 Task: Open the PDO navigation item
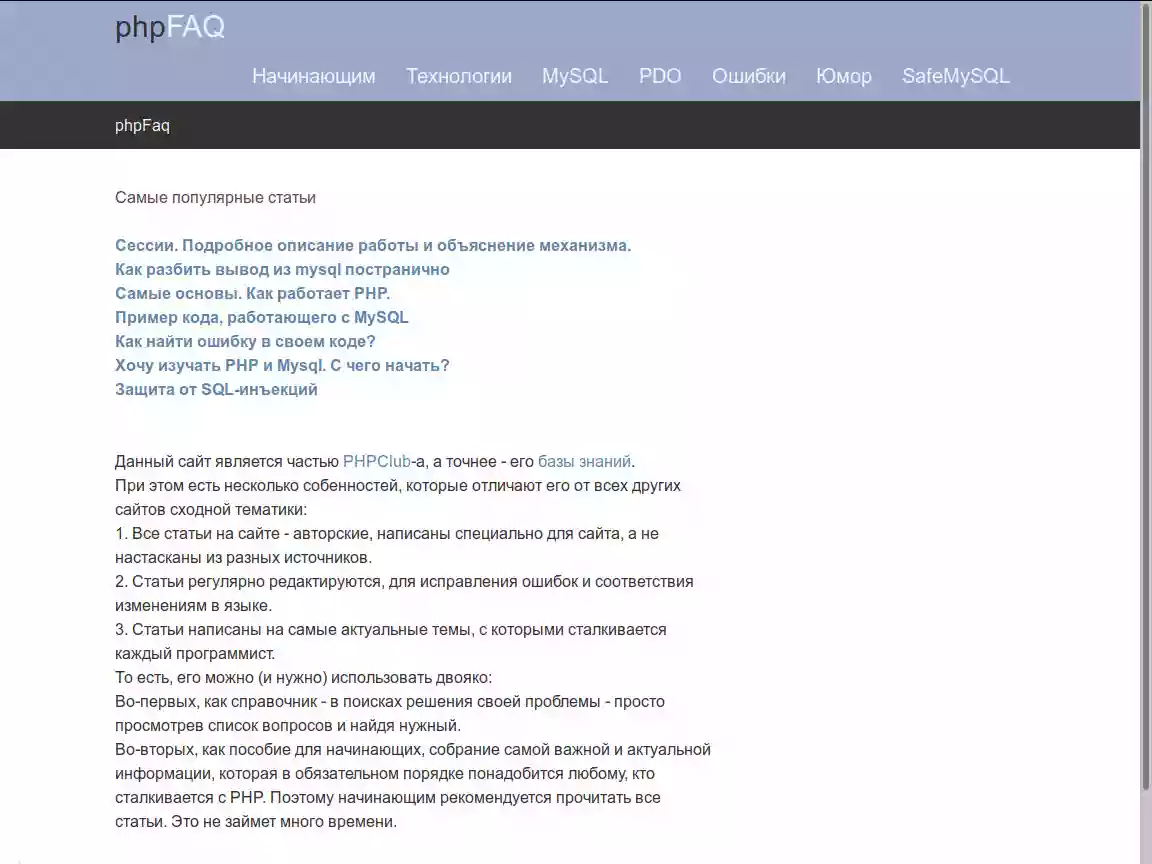click(660, 76)
